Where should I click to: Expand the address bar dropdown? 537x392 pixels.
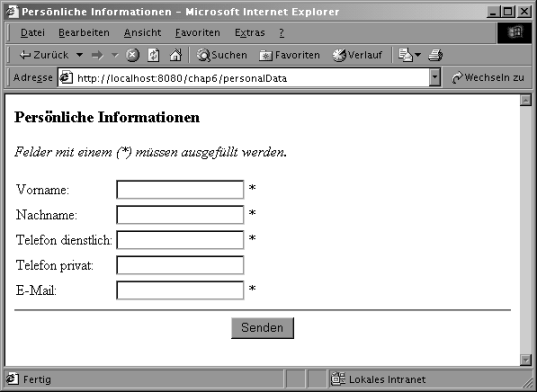point(435,78)
